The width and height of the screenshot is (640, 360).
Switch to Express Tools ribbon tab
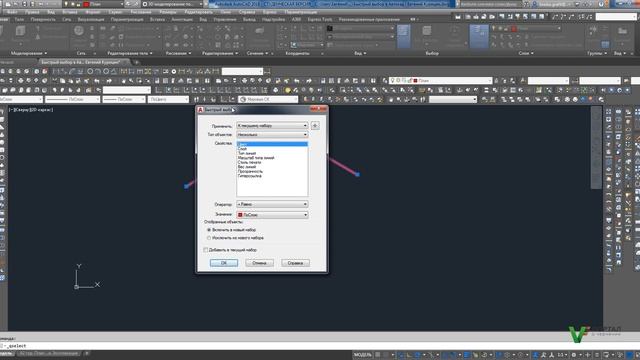[320, 19]
